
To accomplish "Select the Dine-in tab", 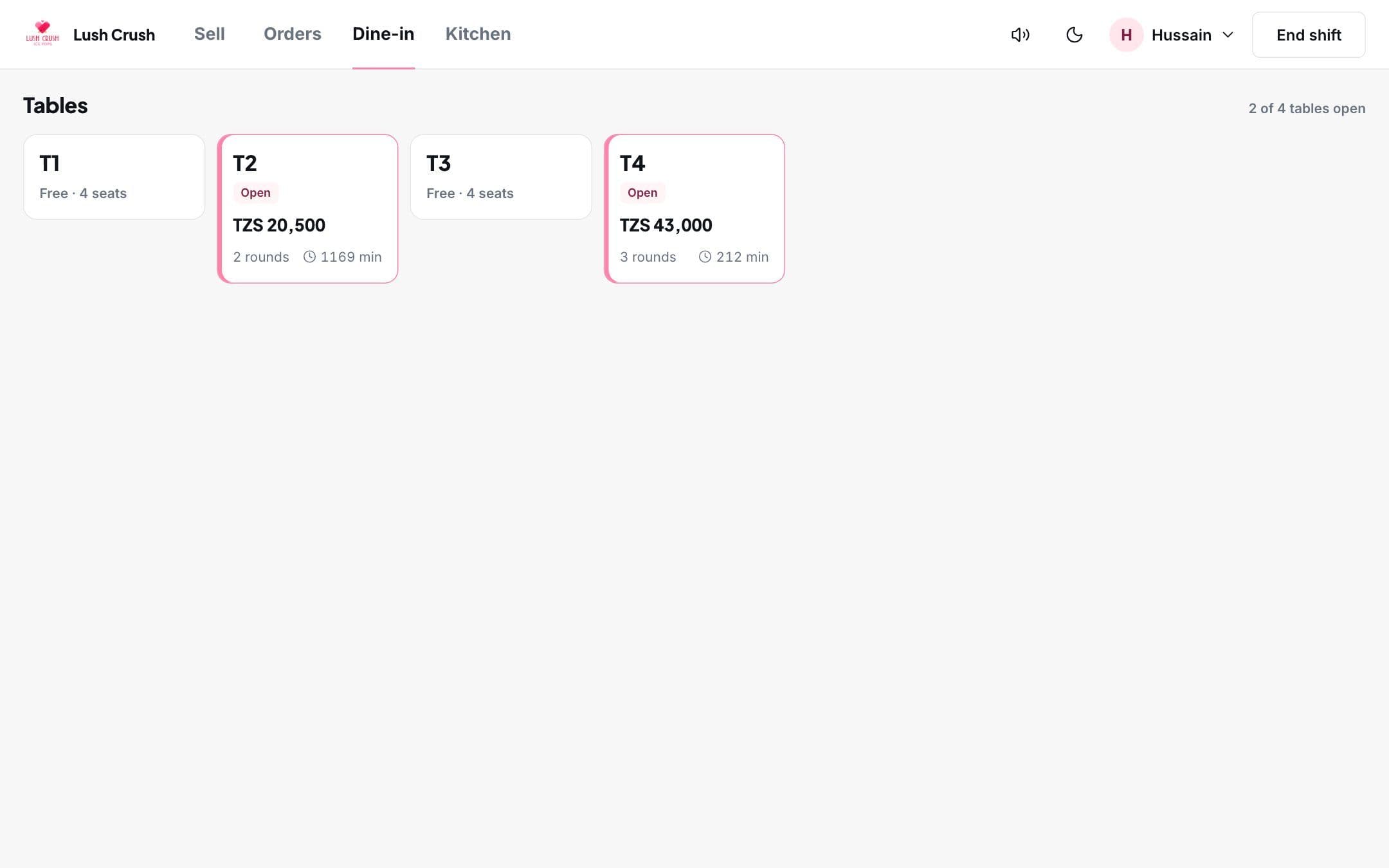I will [x=383, y=33].
